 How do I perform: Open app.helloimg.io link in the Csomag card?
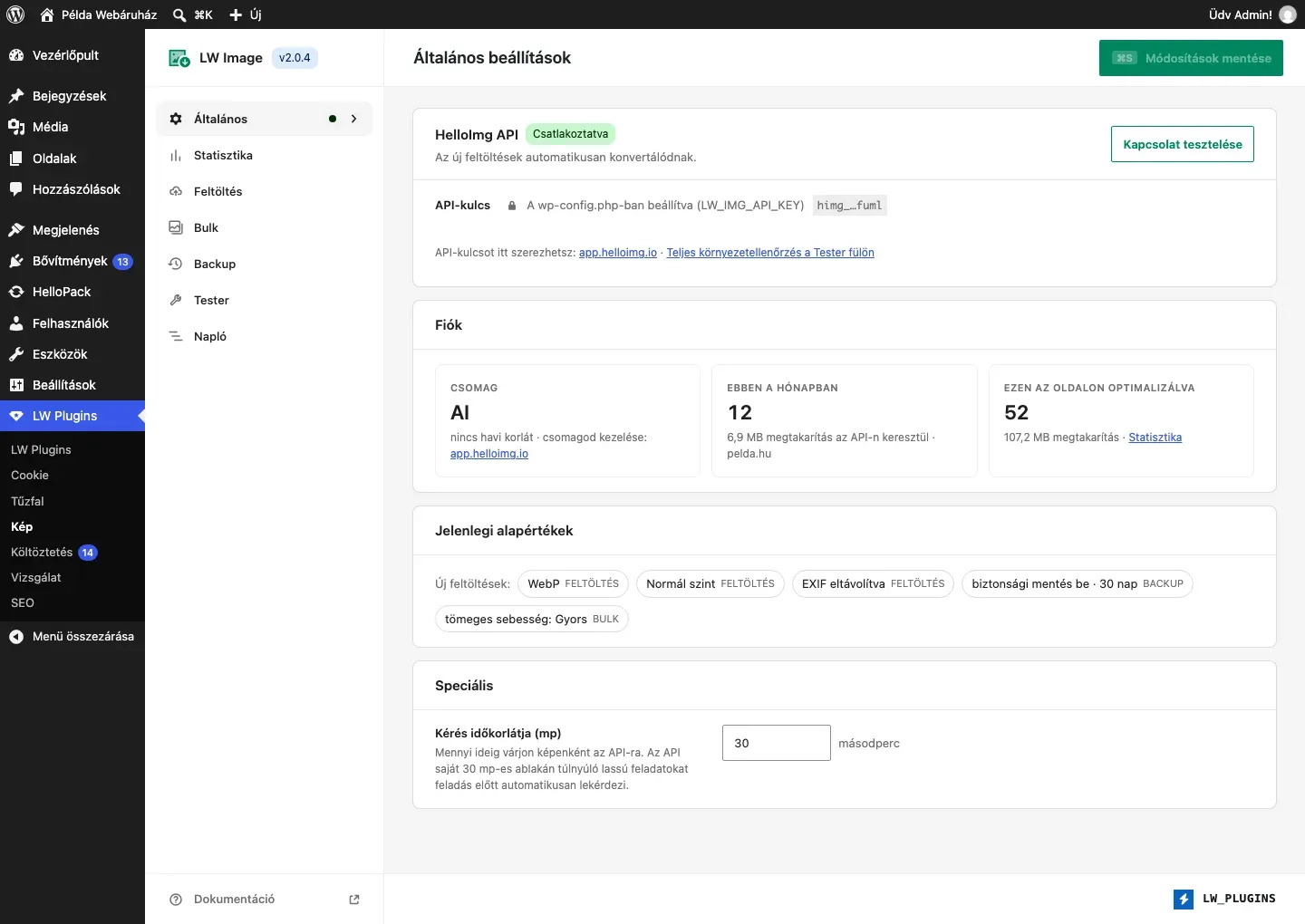tap(489, 454)
